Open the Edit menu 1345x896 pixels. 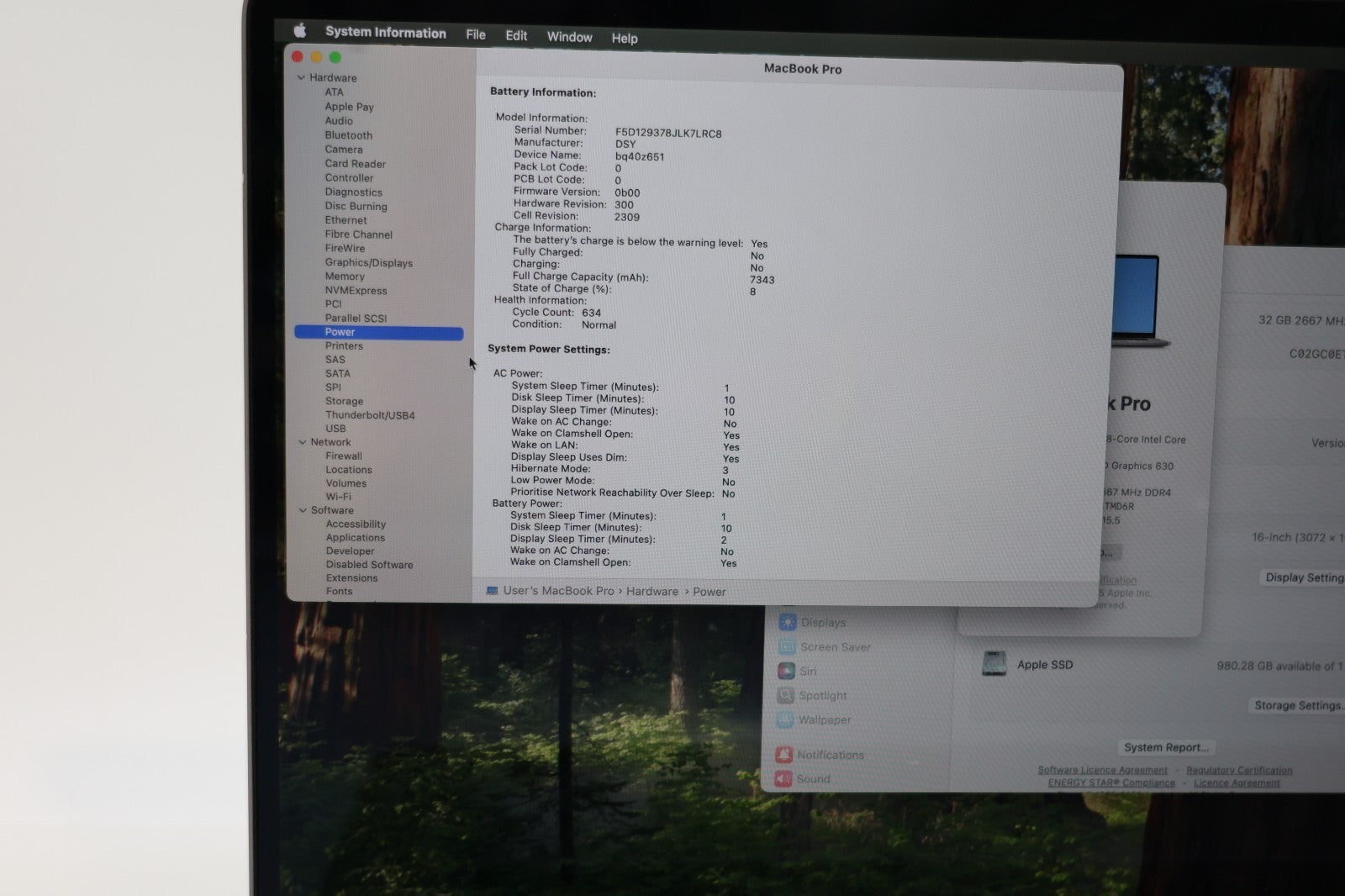tap(516, 35)
